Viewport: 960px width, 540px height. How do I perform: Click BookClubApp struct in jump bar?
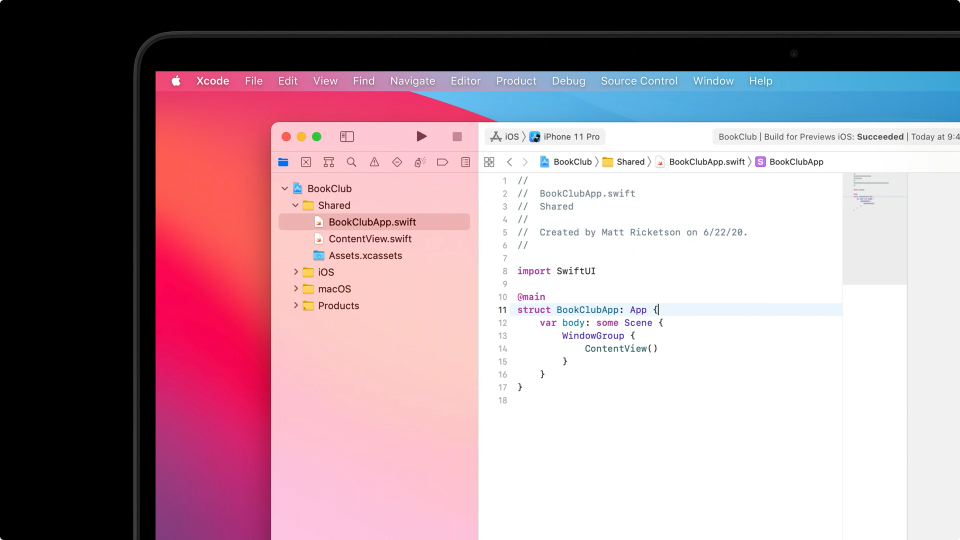tap(789, 162)
